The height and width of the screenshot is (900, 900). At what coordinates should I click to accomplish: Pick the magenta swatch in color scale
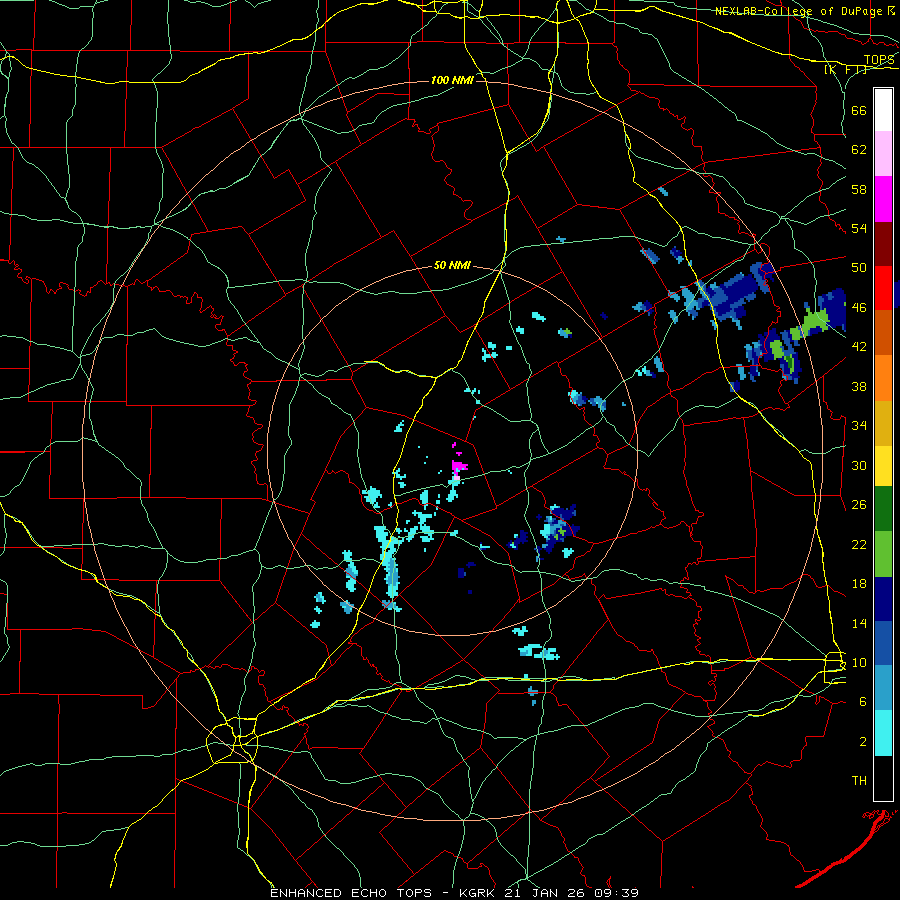pos(883,199)
